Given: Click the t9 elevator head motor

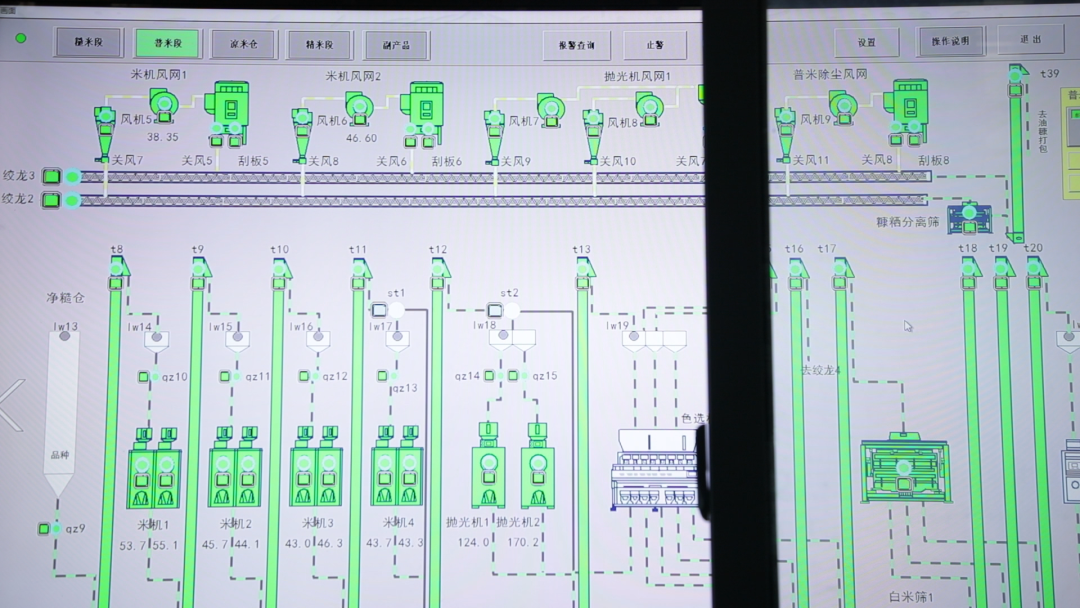Looking at the screenshot, I should point(199,268).
